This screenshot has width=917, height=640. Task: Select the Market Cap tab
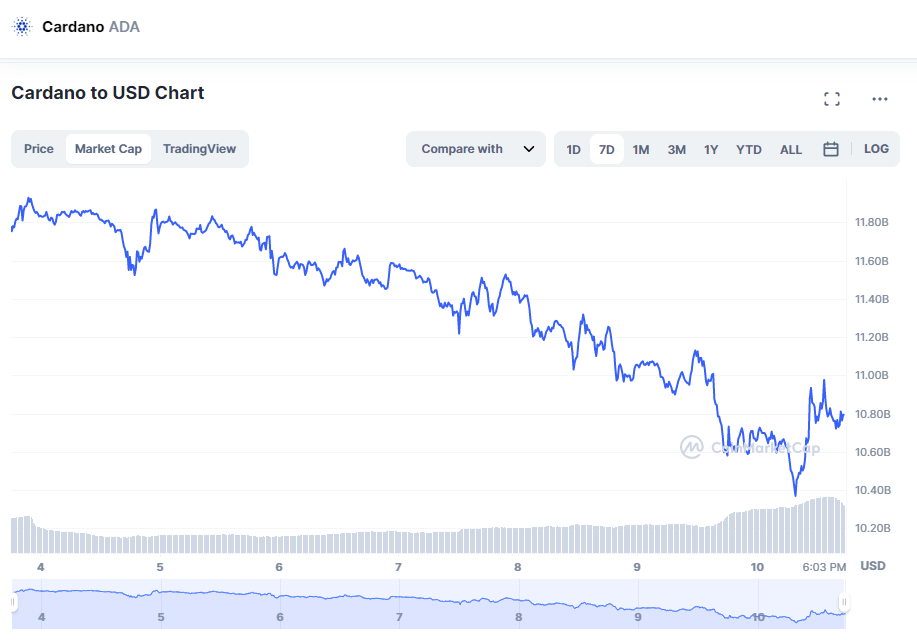[x=108, y=149]
